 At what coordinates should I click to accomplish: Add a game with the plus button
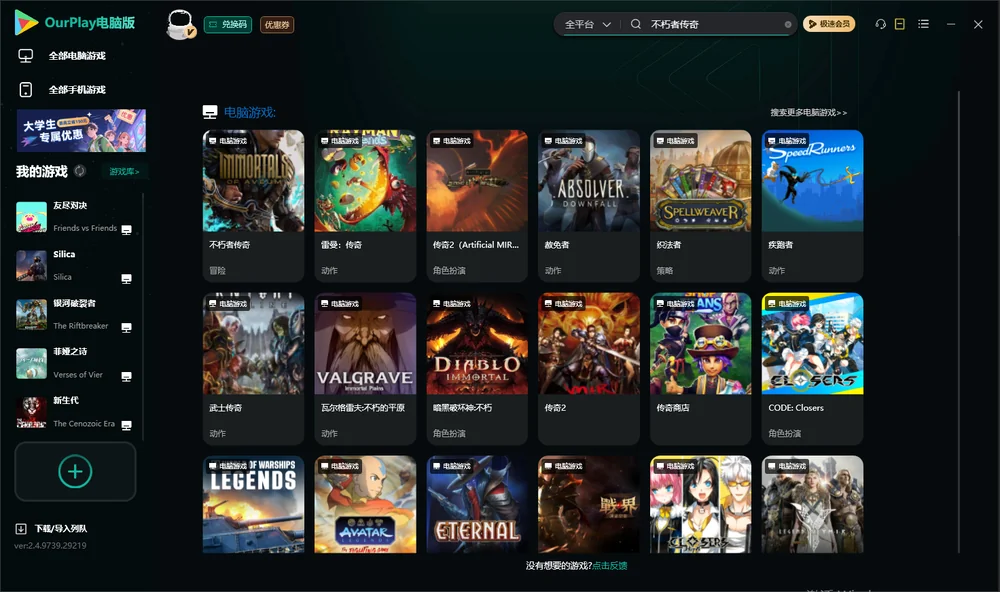coord(75,471)
